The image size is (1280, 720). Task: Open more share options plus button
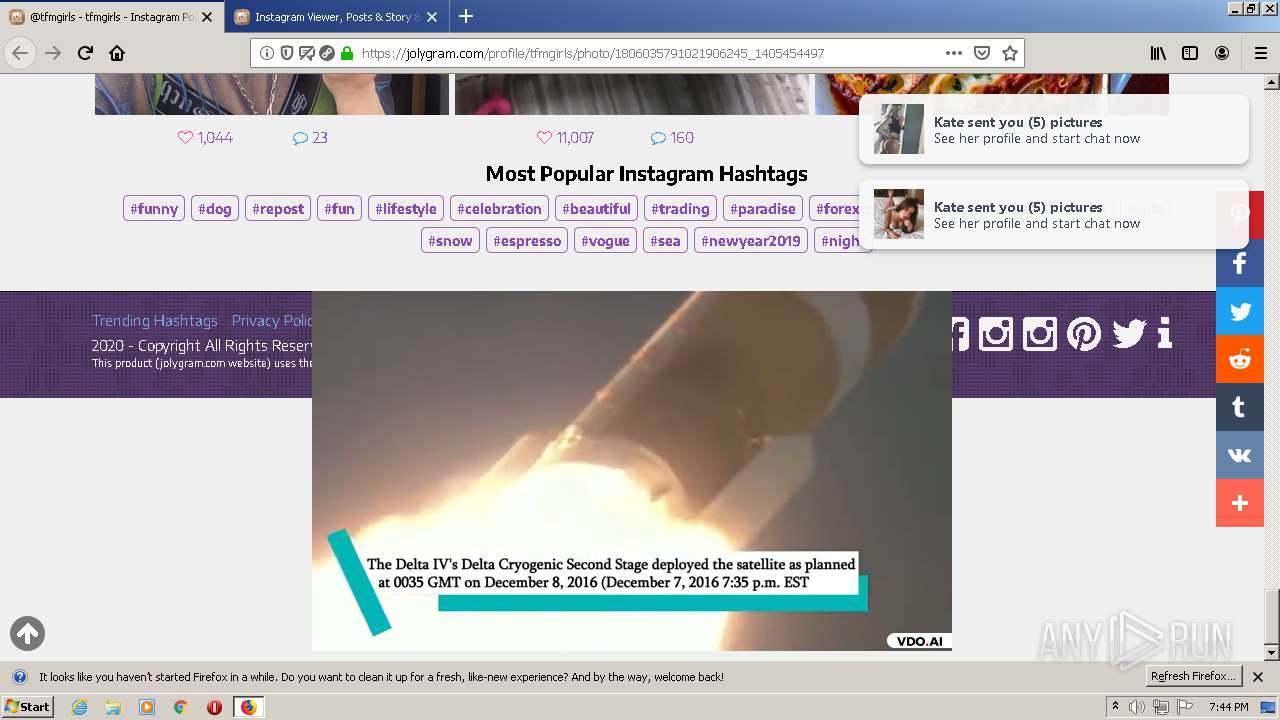click(x=1240, y=503)
